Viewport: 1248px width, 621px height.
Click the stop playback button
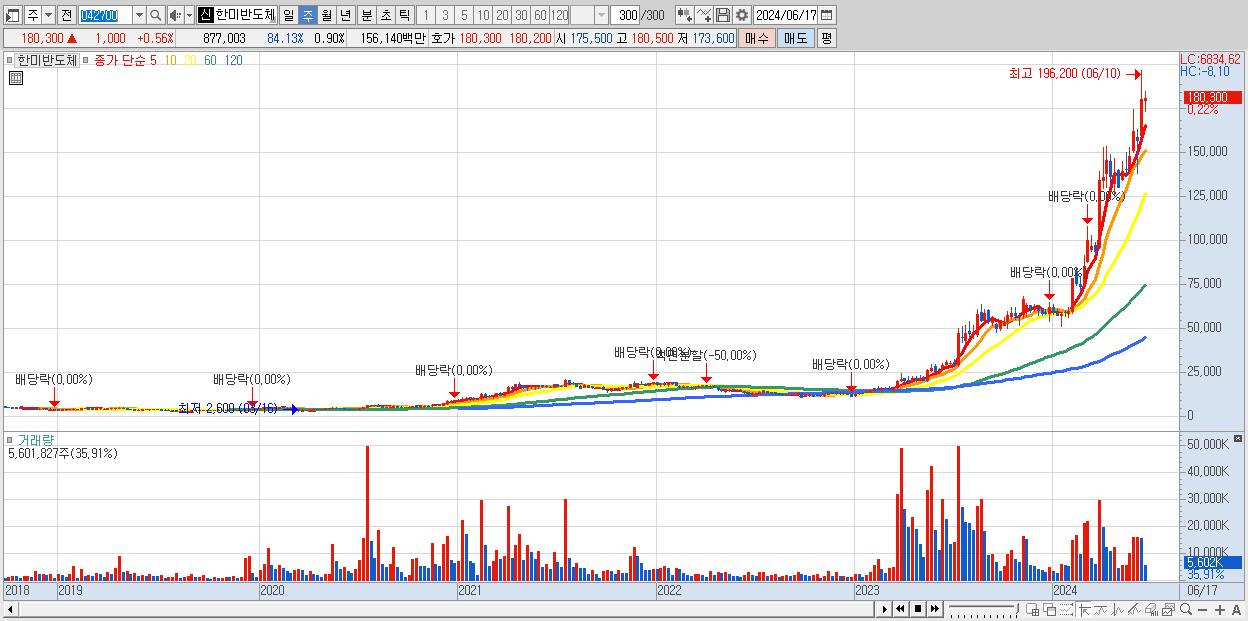[917, 609]
